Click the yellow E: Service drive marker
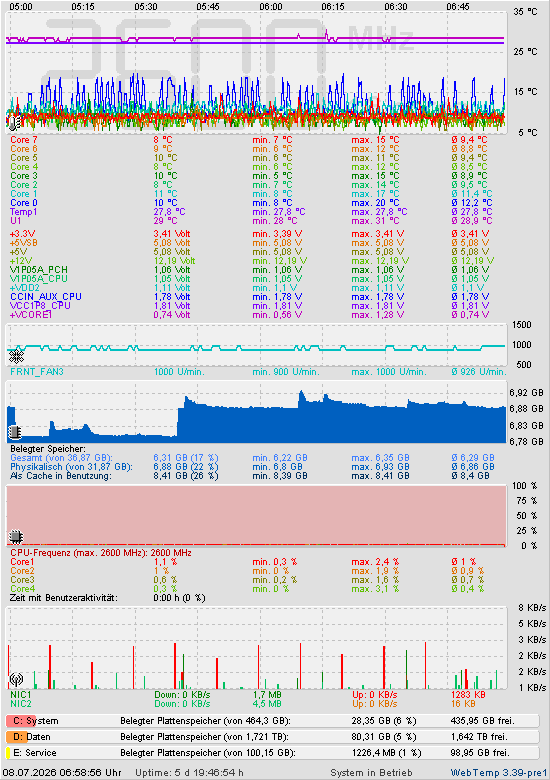This screenshot has width=550, height=780. 8,753
